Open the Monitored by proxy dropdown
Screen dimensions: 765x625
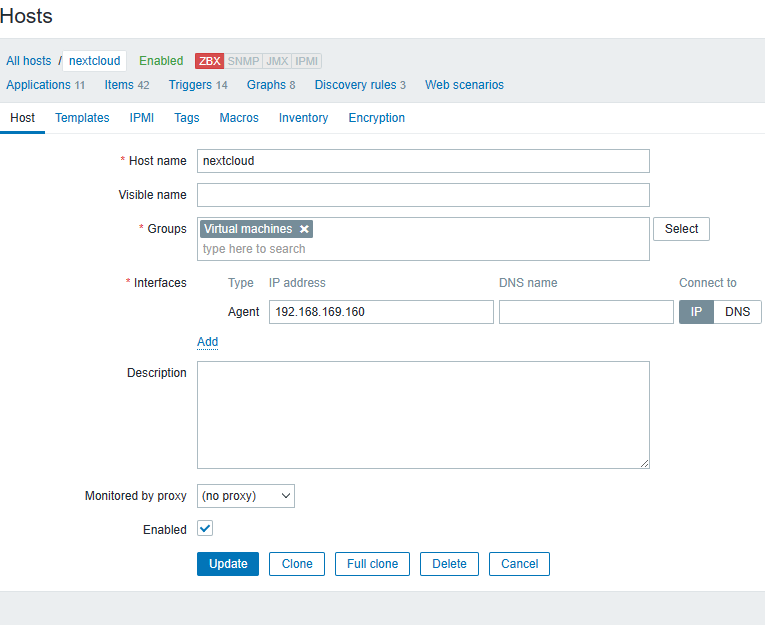pos(246,495)
